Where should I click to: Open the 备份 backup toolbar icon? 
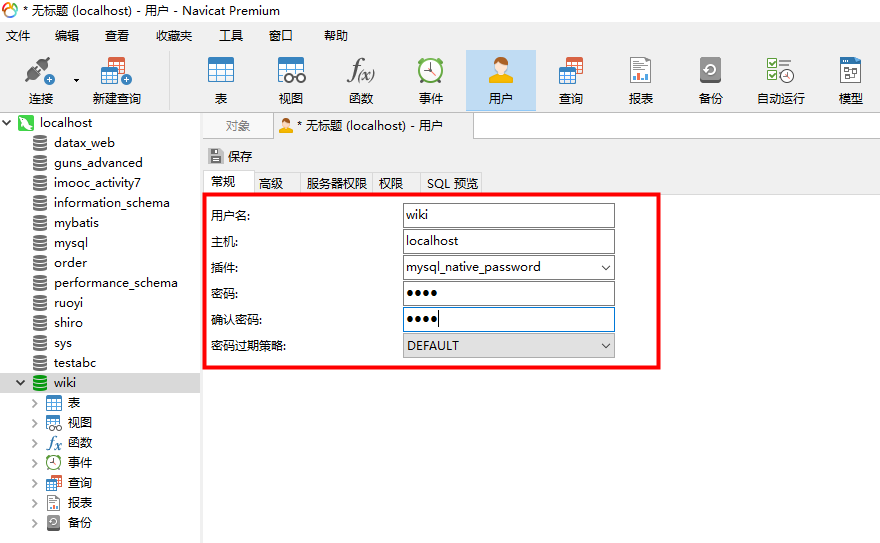tap(711, 81)
